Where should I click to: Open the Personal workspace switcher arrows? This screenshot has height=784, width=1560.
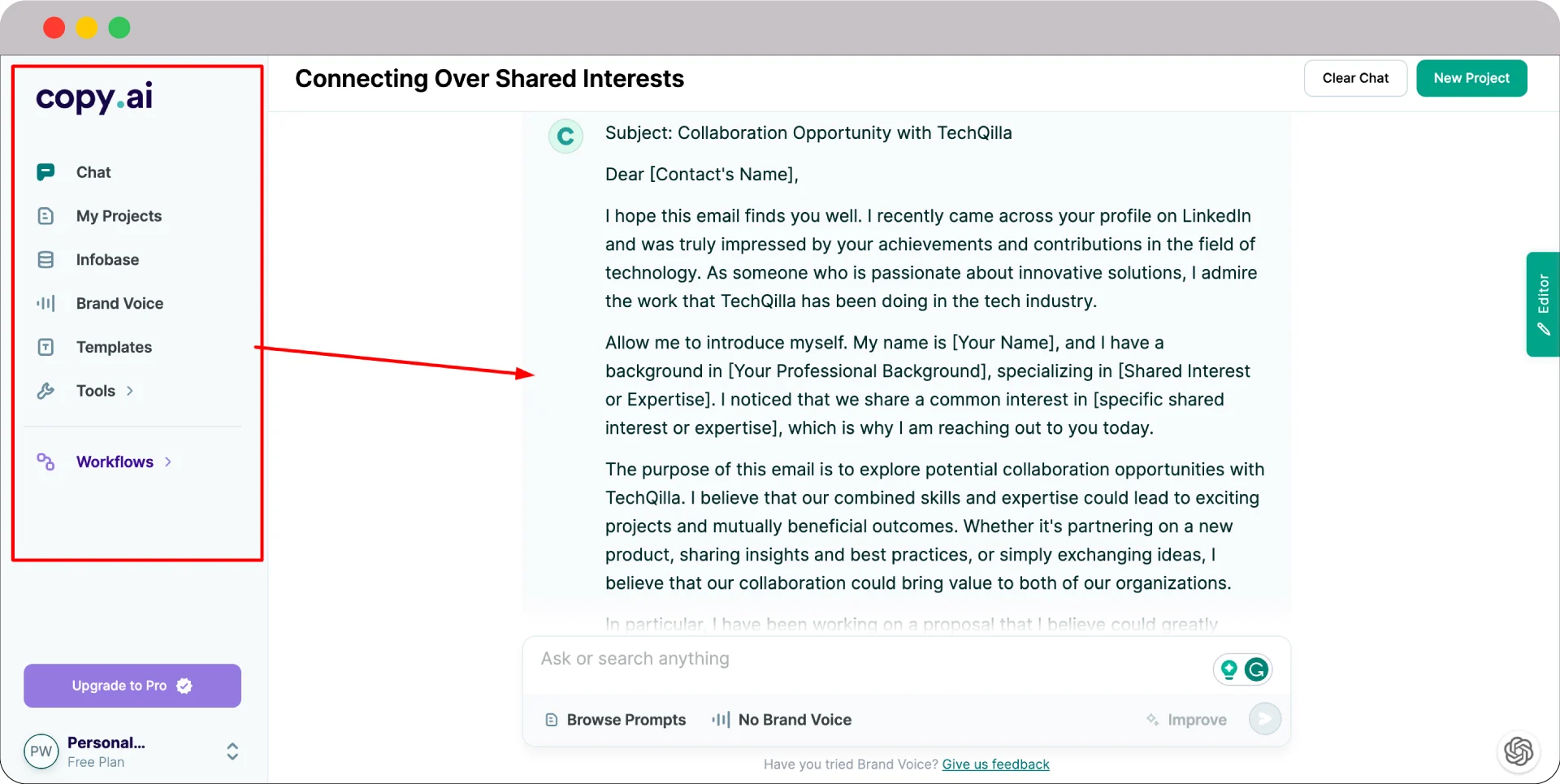coord(232,752)
